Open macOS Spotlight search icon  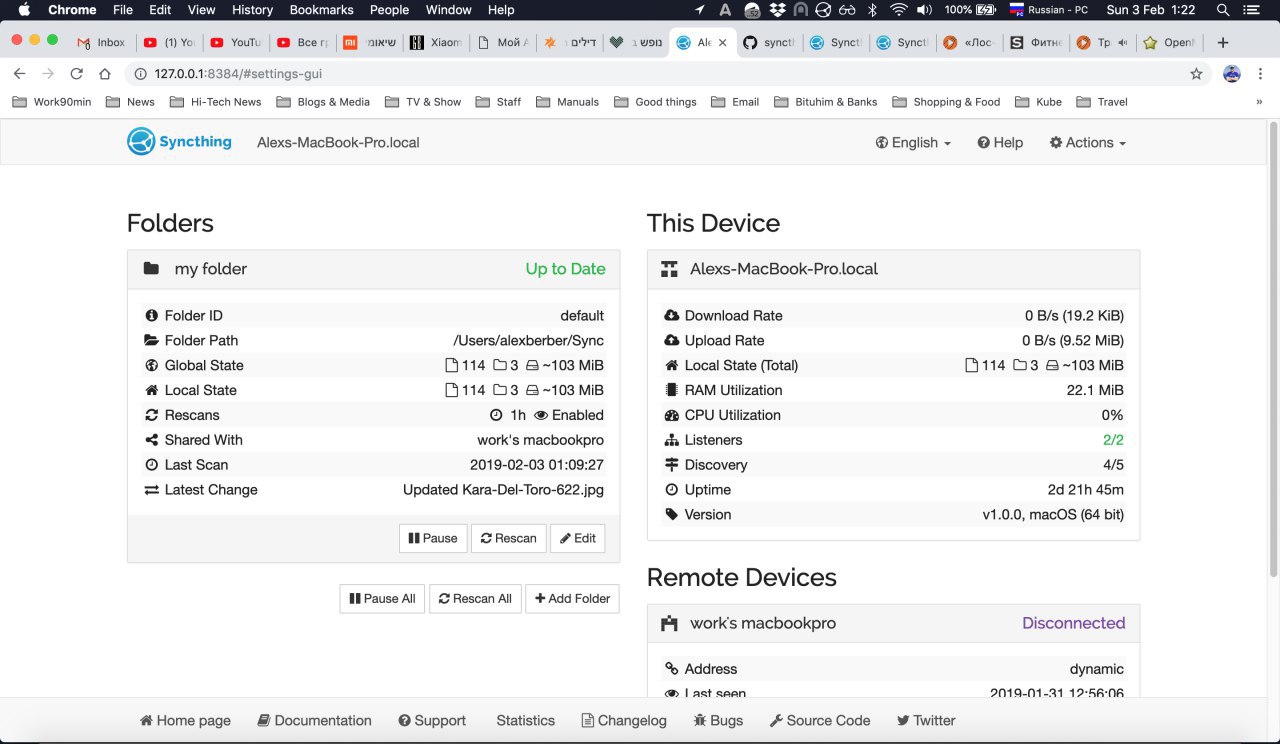1223,10
